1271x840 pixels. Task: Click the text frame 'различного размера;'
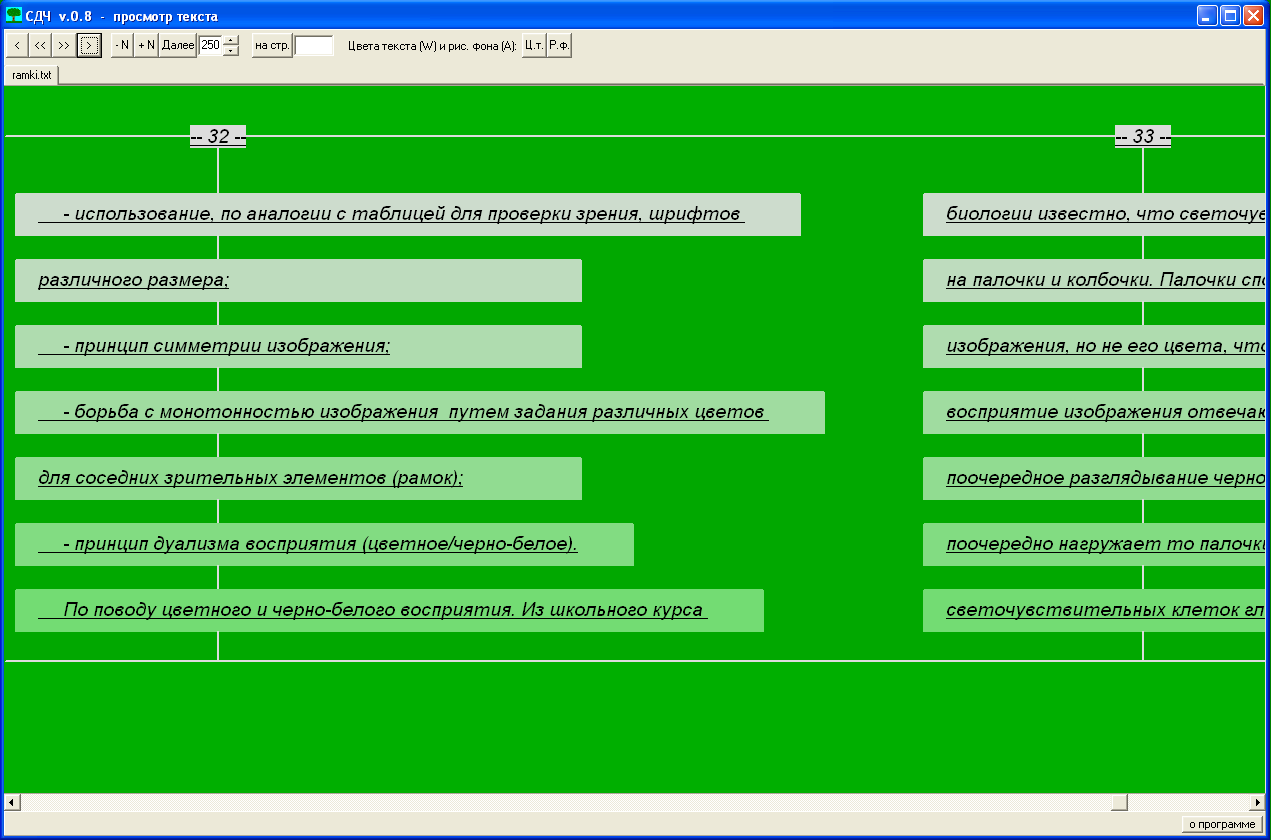pyautogui.click(x=298, y=281)
